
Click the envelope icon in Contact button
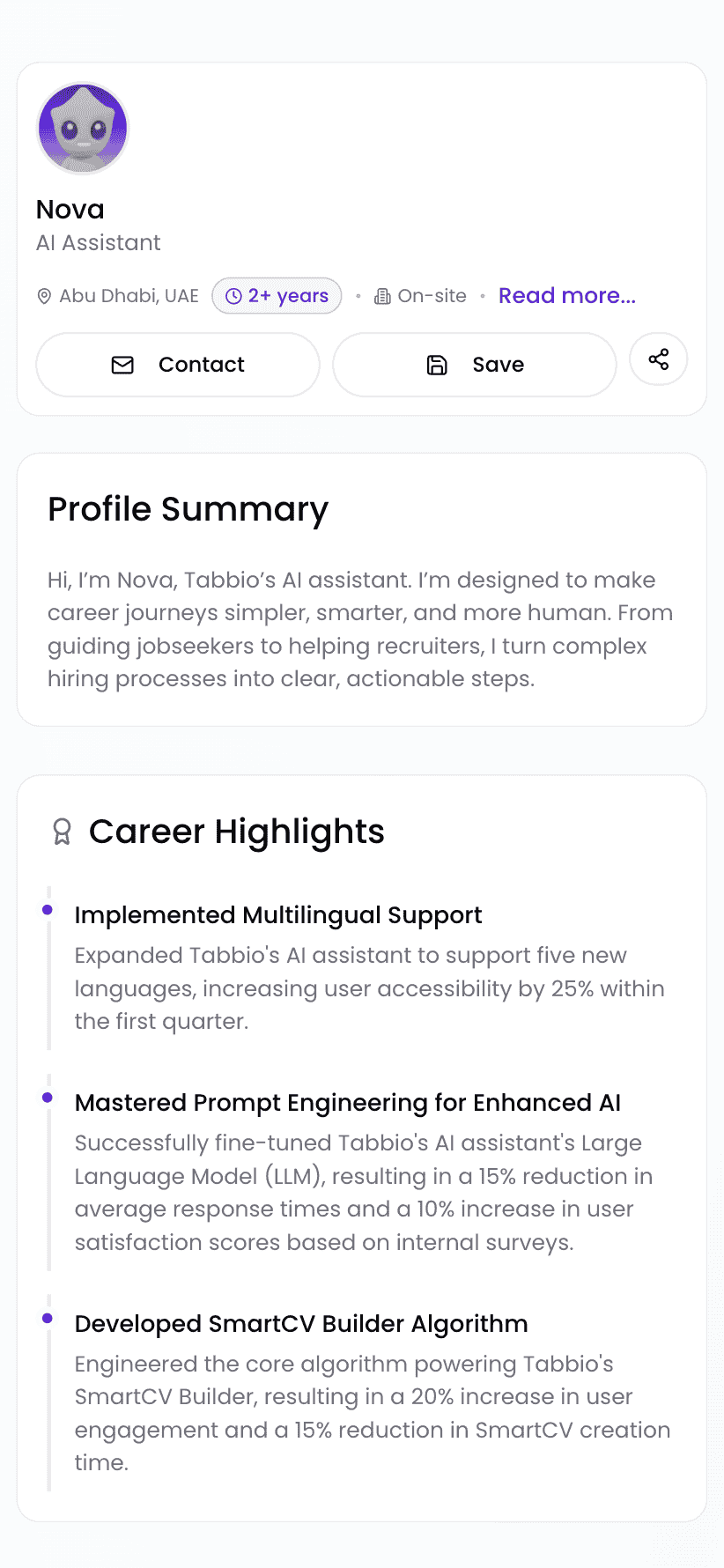coord(122,365)
